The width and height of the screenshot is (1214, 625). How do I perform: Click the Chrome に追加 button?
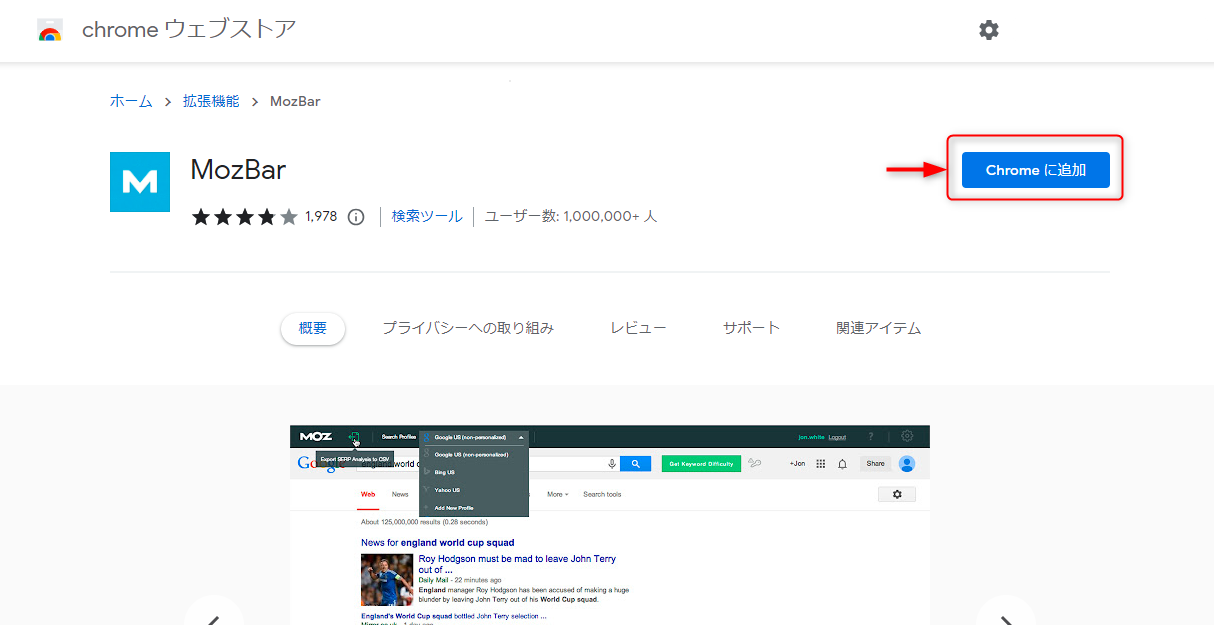(x=1035, y=170)
